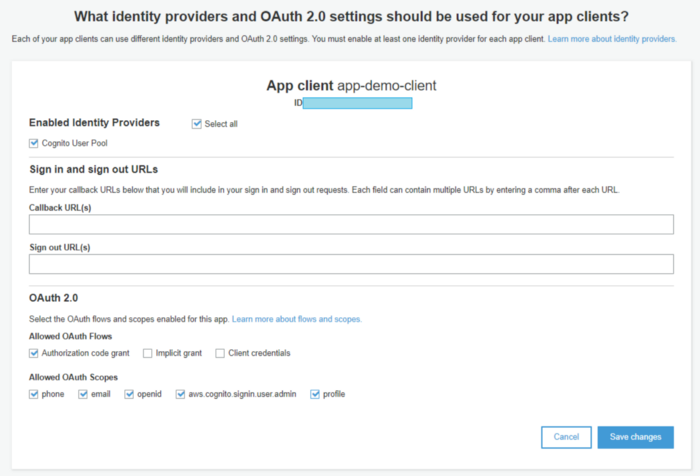Uncheck the profile scope

316,394
